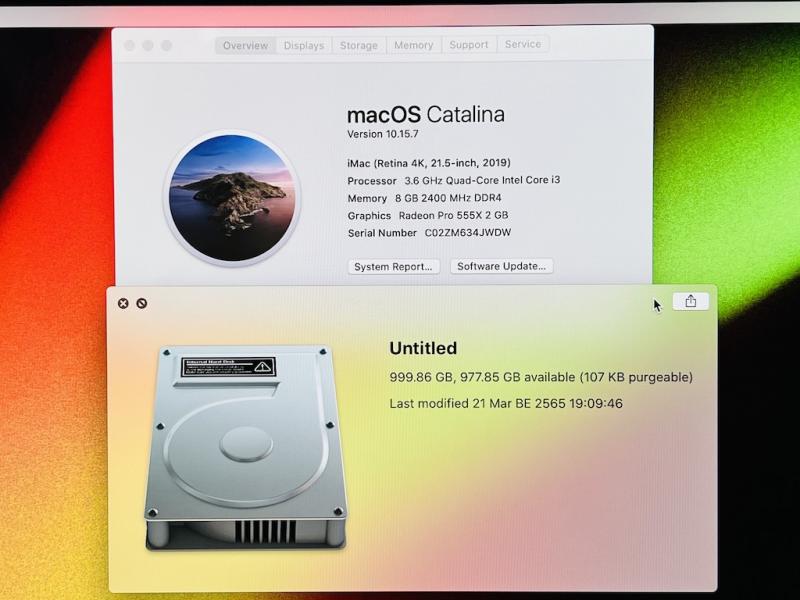Click the Untitled disk name
The image size is (800, 600).
(423, 348)
